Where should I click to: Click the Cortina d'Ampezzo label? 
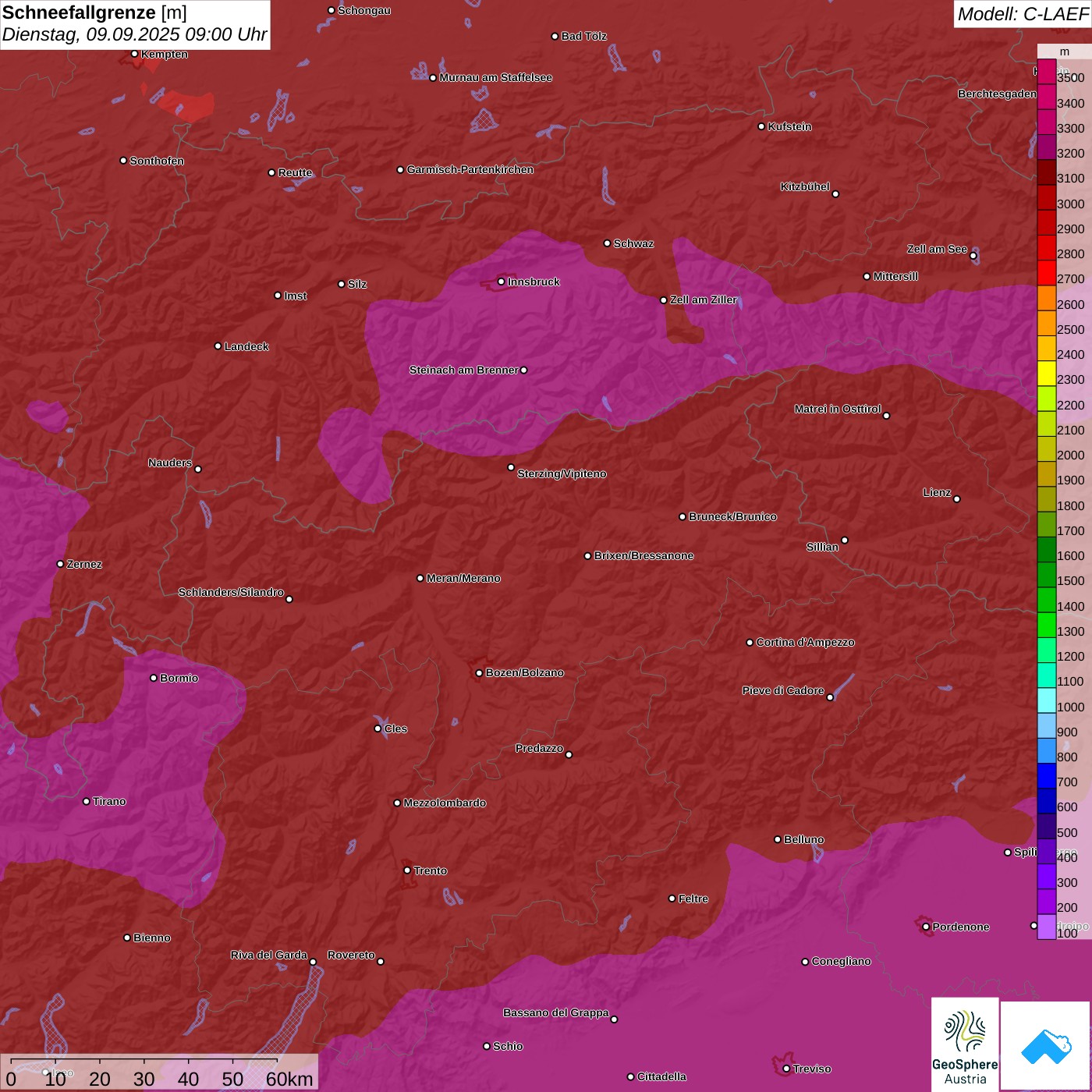coord(805,642)
